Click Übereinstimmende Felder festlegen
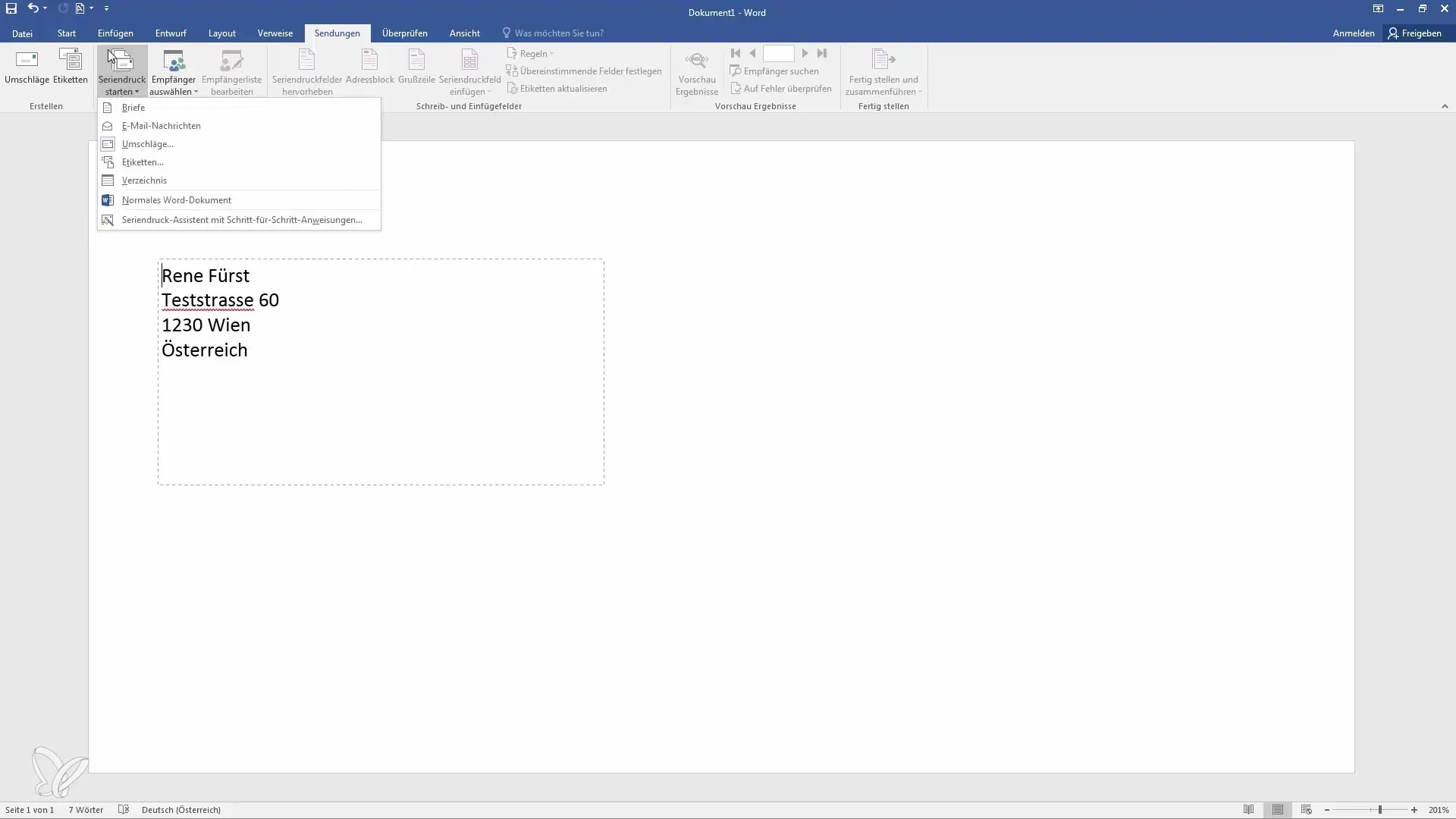Viewport: 1456px width, 819px height. coord(584,71)
